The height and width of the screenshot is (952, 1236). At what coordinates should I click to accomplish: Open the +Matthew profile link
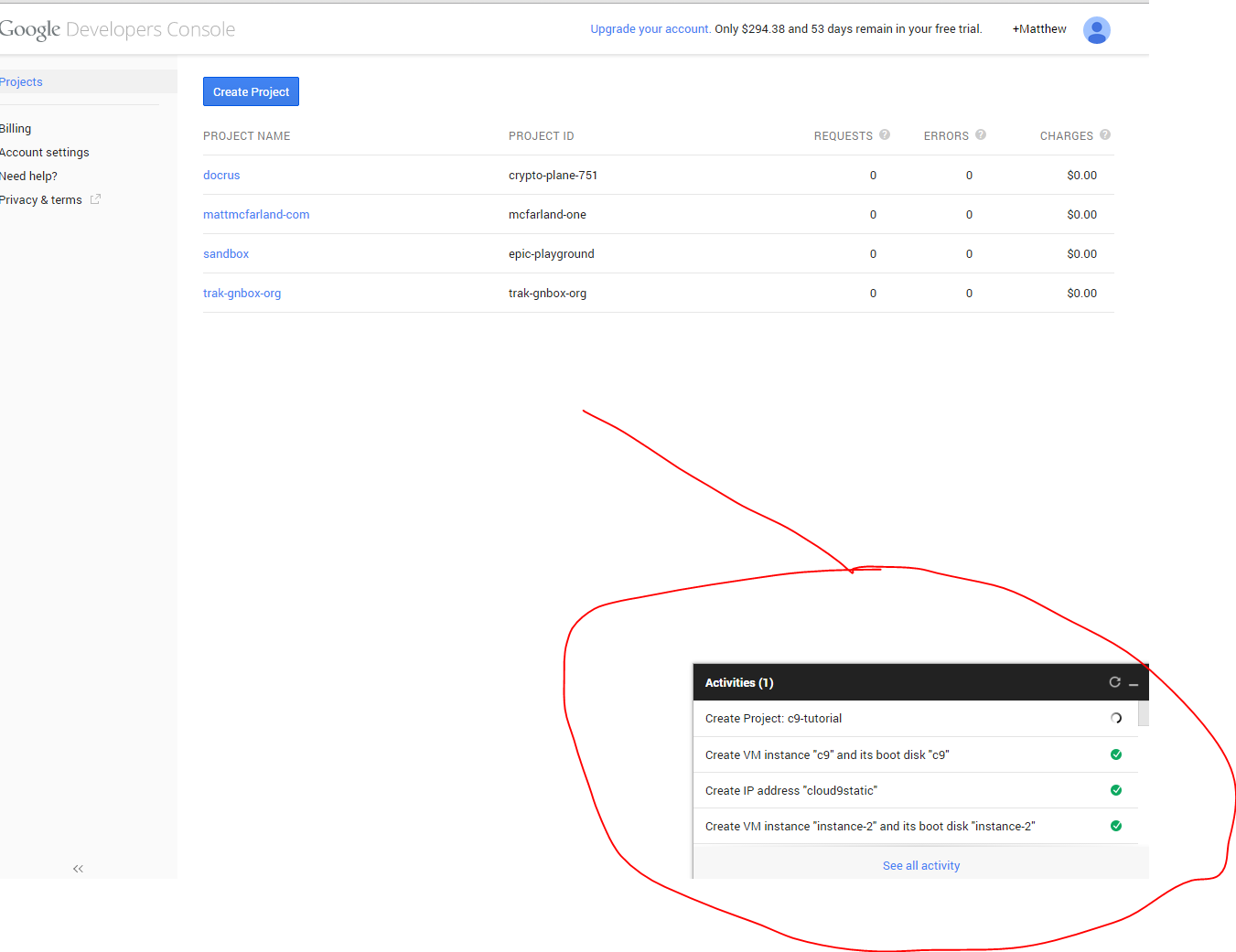[x=1039, y=29]
